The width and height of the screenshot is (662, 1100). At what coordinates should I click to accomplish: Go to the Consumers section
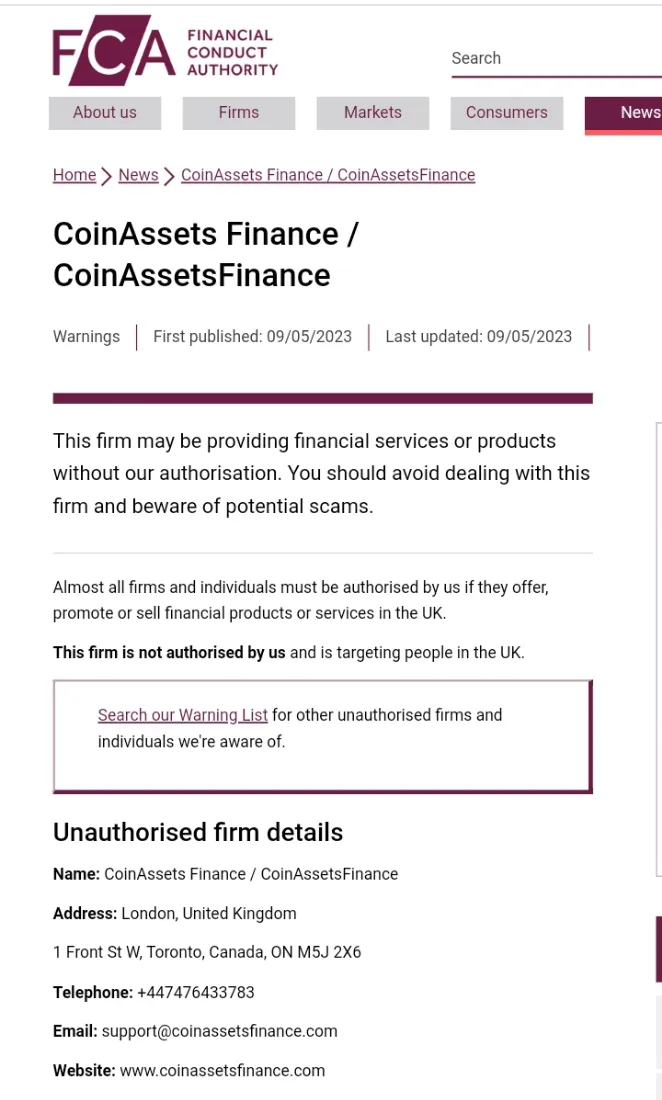[x=506, y=113]
